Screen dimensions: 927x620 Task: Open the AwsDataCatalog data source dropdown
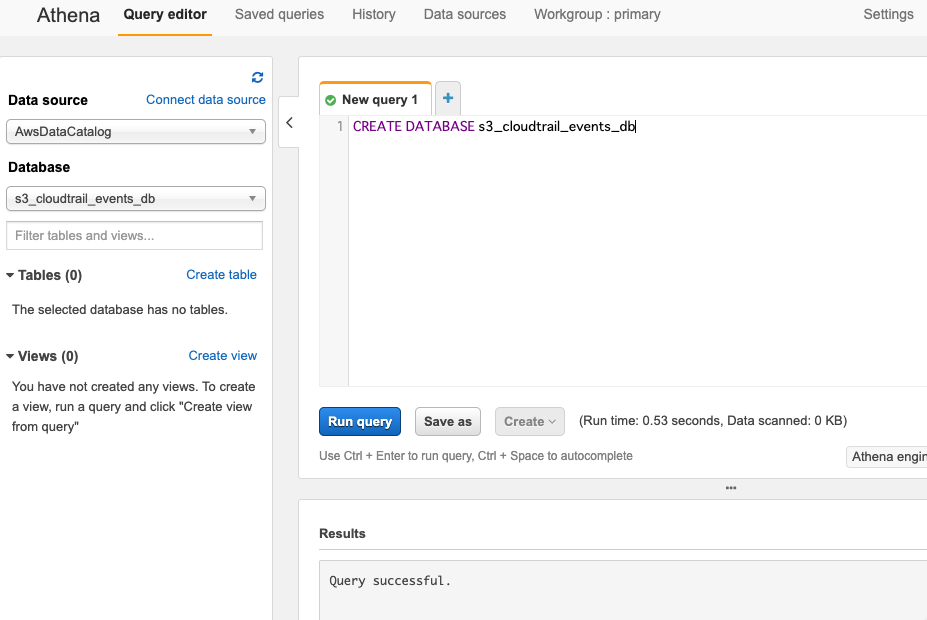click(x=135, y=131)
